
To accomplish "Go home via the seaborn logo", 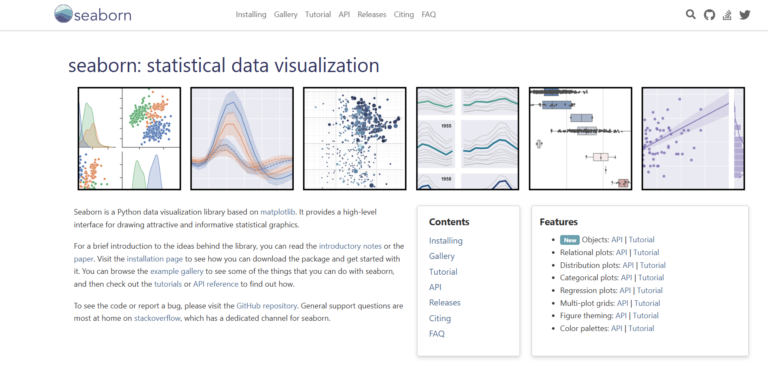I will click(x=93, y=14).
